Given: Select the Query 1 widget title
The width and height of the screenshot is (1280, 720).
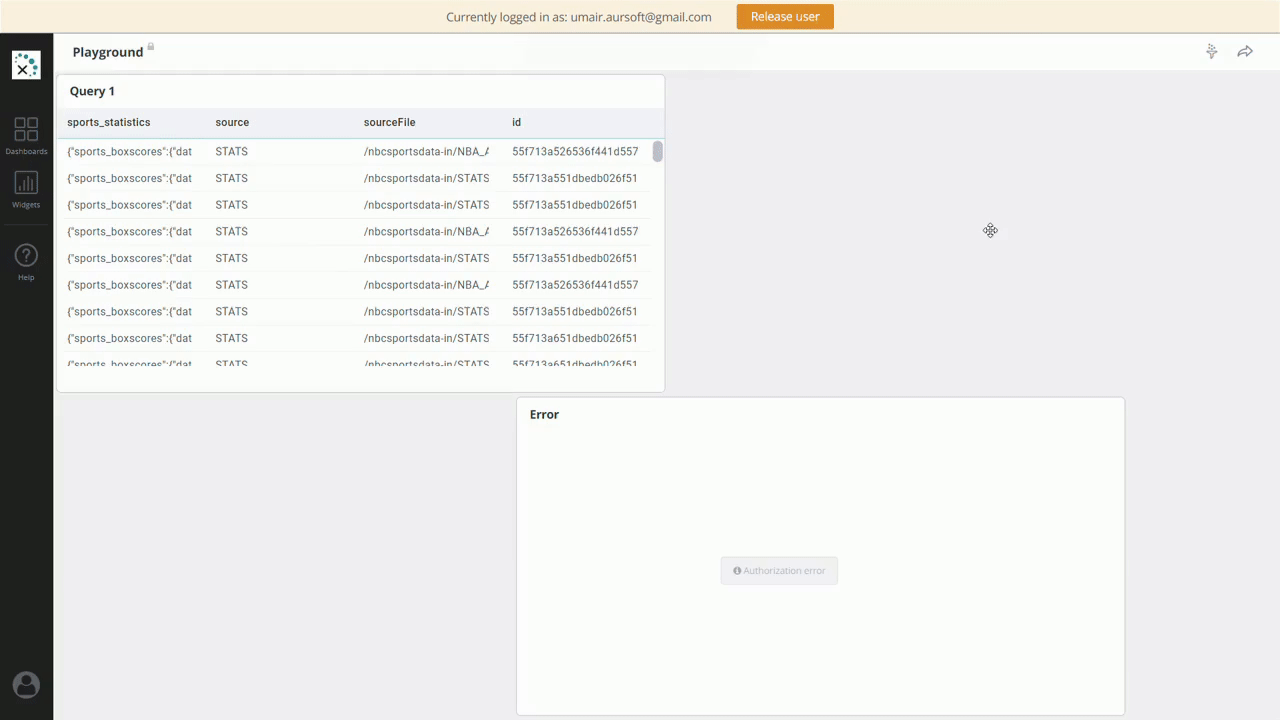Looking at the screenshot, I should [x=92, y=91].
